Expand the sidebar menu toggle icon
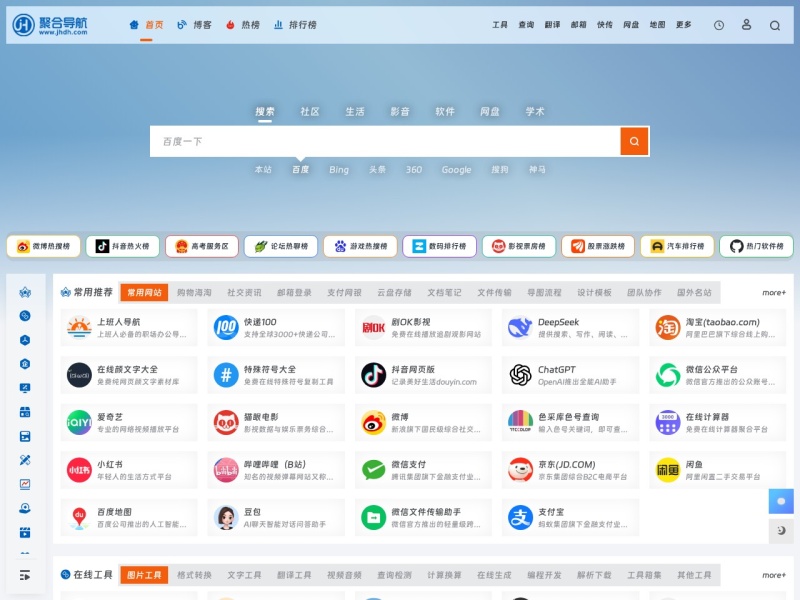Viewport: 800px width, 600px height. (24, 576)
